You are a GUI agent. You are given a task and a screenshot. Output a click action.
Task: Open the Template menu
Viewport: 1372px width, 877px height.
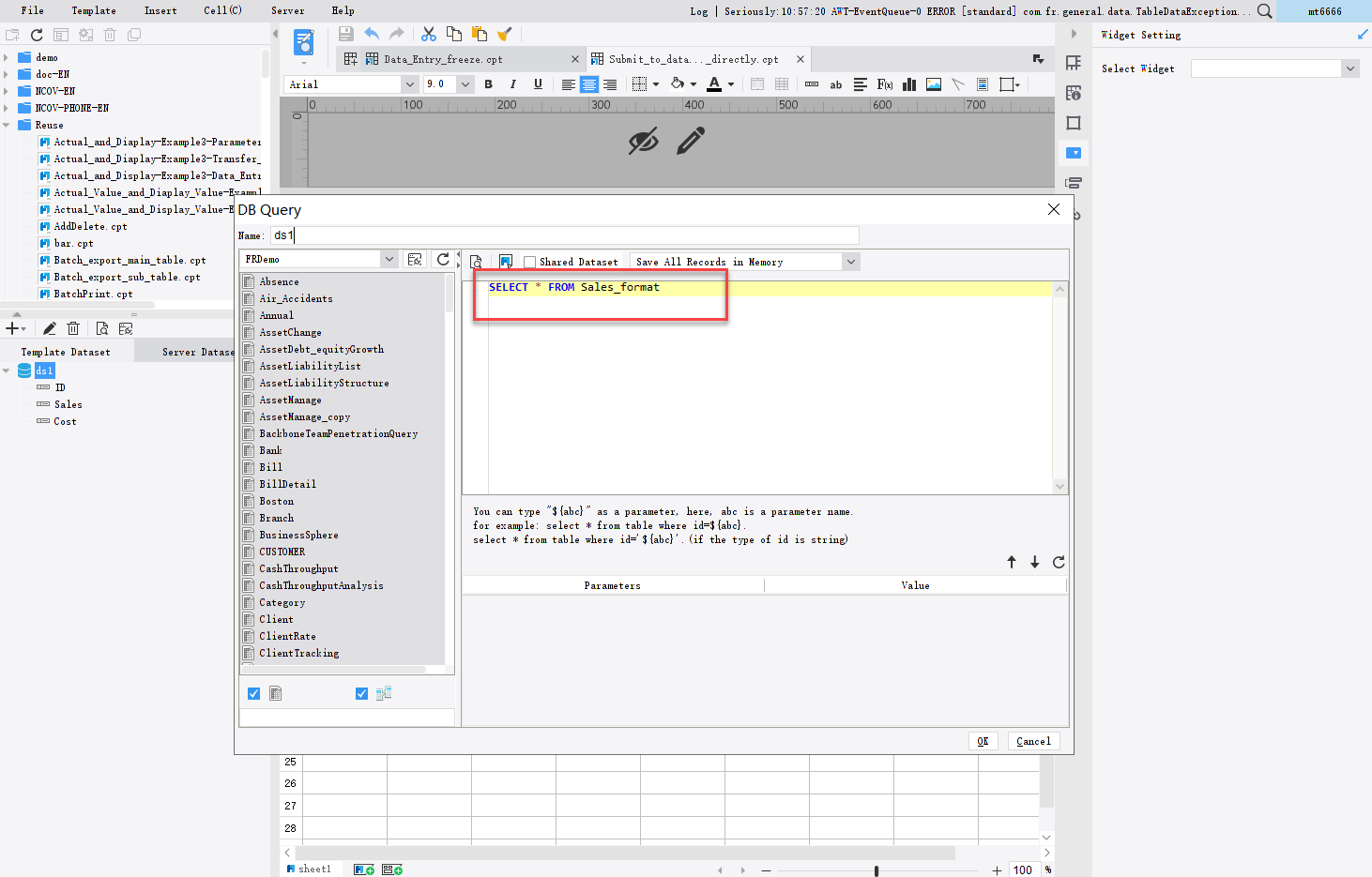(x=94, y=10)
